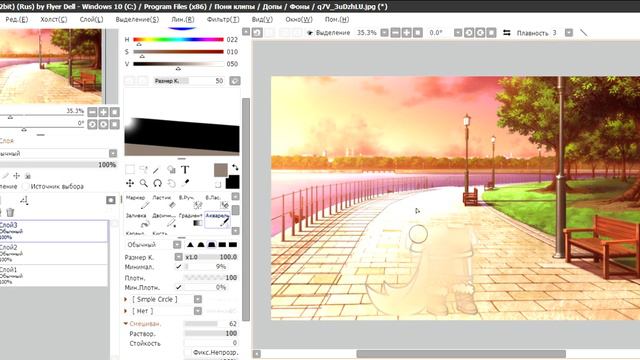
Task: Click the Saturation S slider
Action: (x=178, y=52)
